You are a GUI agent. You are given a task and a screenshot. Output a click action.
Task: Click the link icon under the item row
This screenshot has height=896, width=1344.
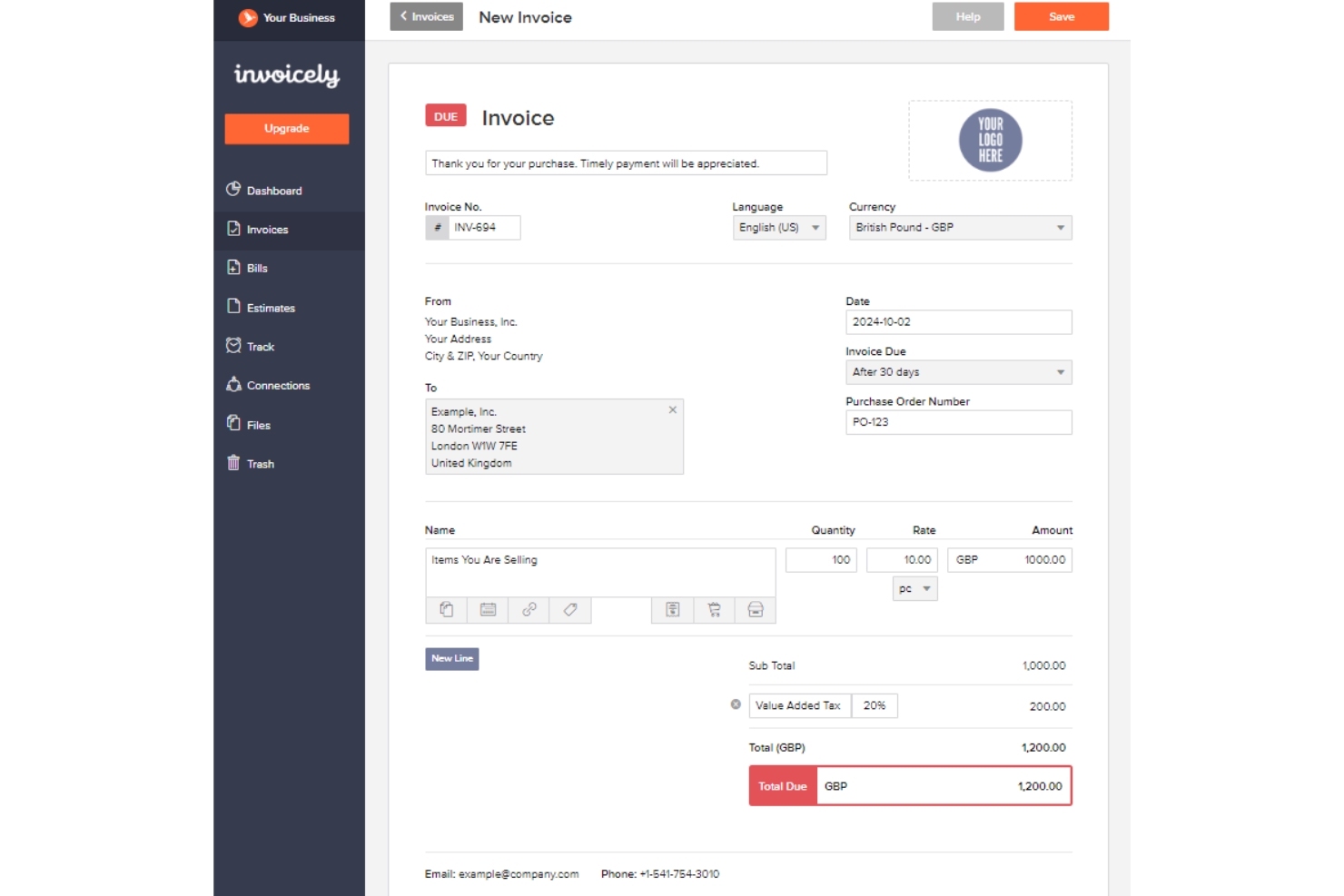[x=529, y=609]
